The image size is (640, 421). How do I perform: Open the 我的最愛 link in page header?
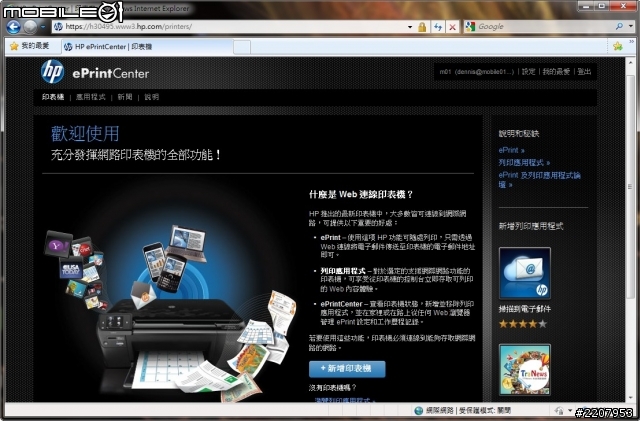pos(556,71)
